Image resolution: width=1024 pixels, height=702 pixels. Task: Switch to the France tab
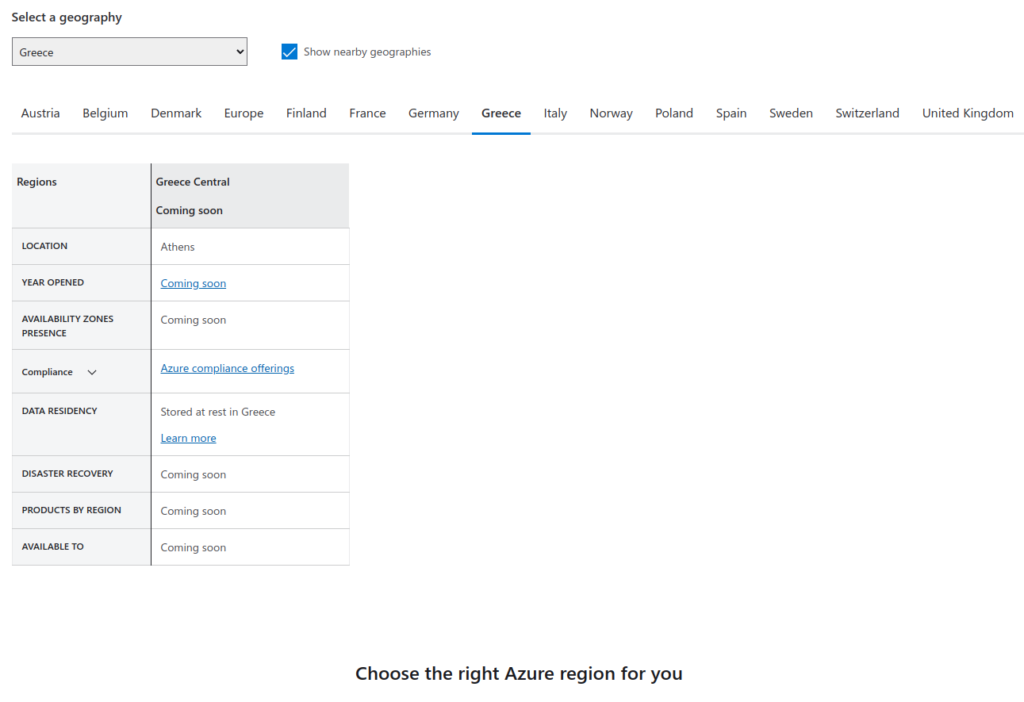pos(368,113)
